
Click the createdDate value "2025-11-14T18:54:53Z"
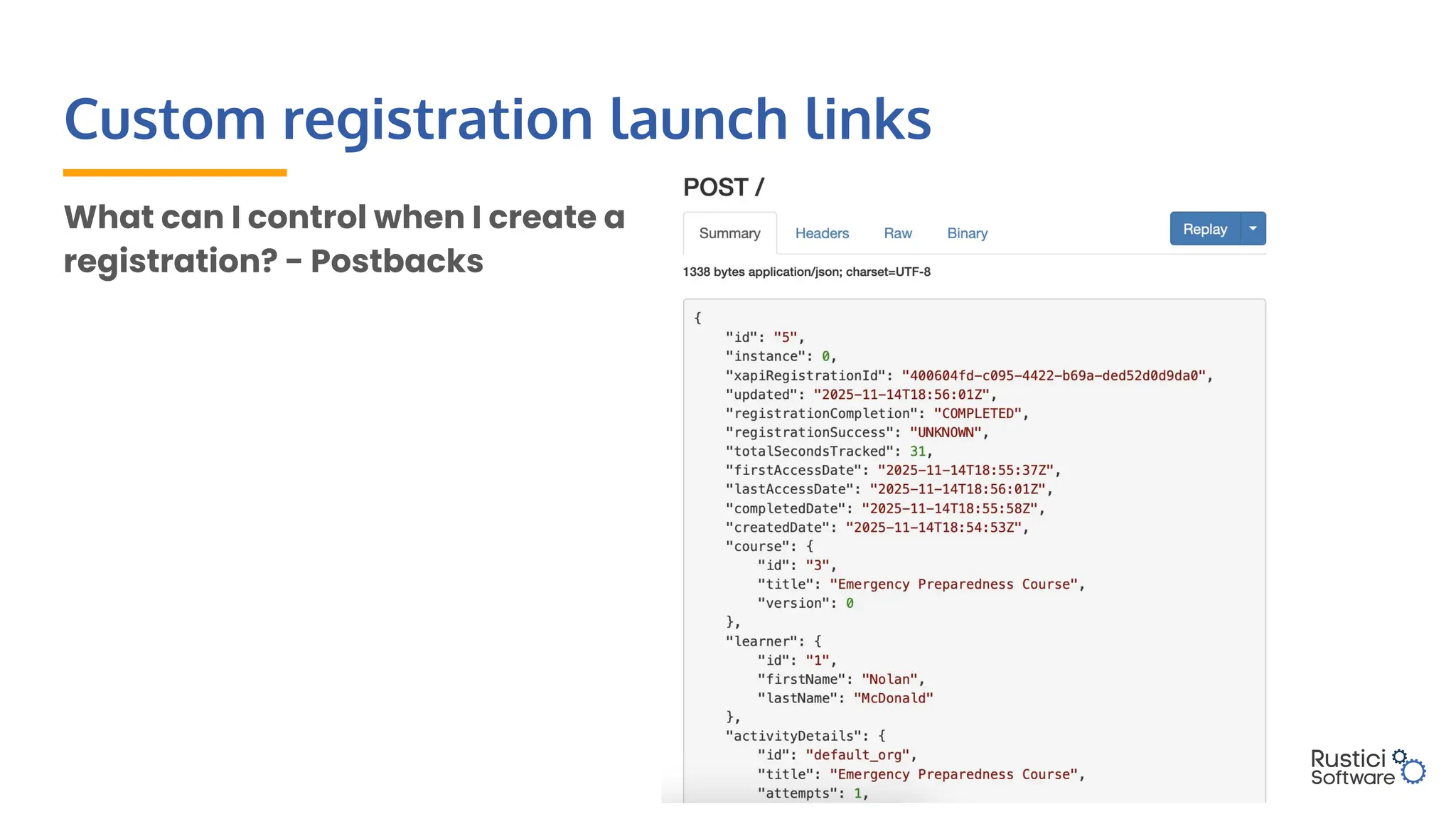933,528
